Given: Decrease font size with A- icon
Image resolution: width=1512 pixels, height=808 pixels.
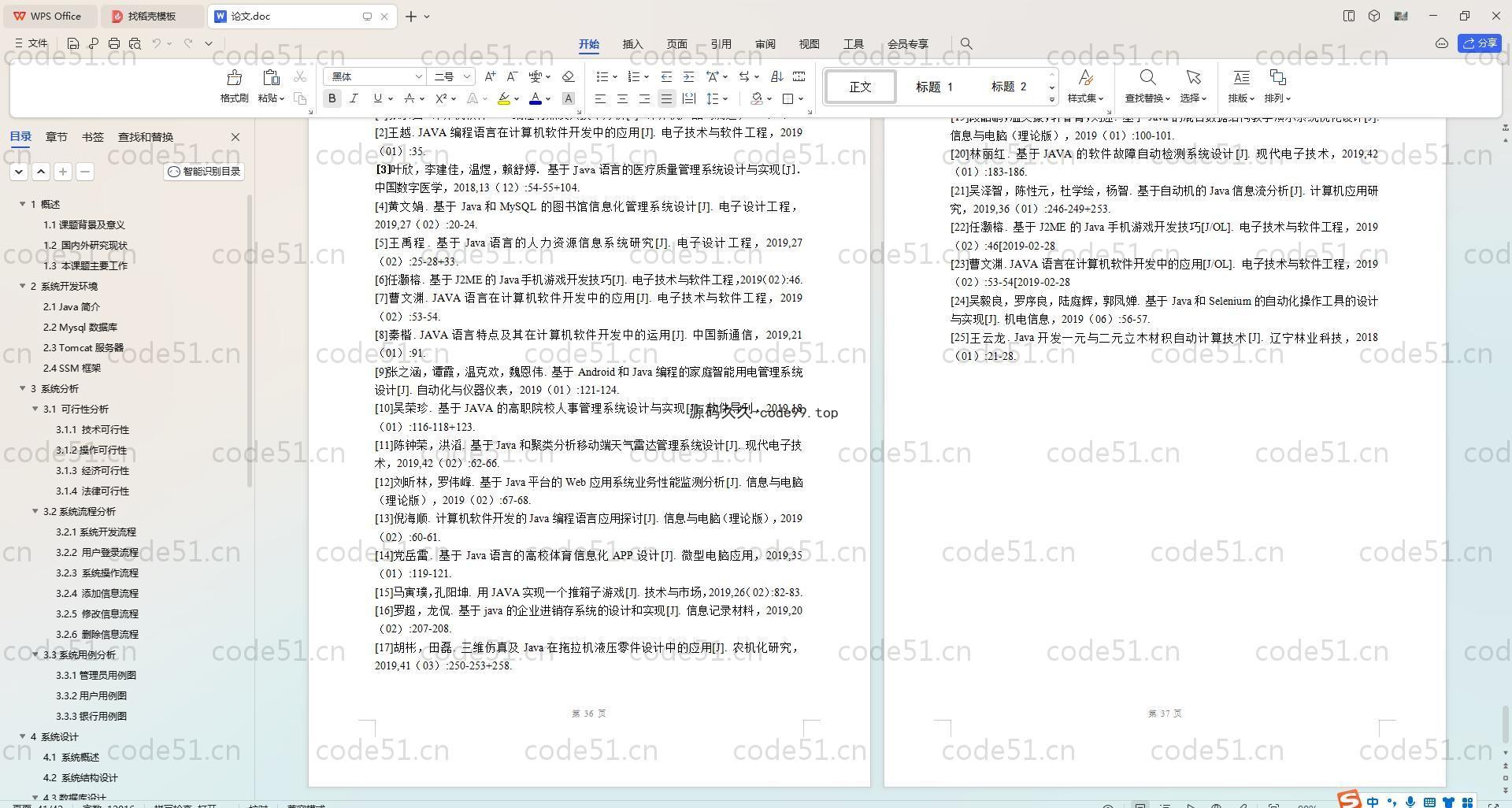Looking at the screenshot, I should 512,76.
